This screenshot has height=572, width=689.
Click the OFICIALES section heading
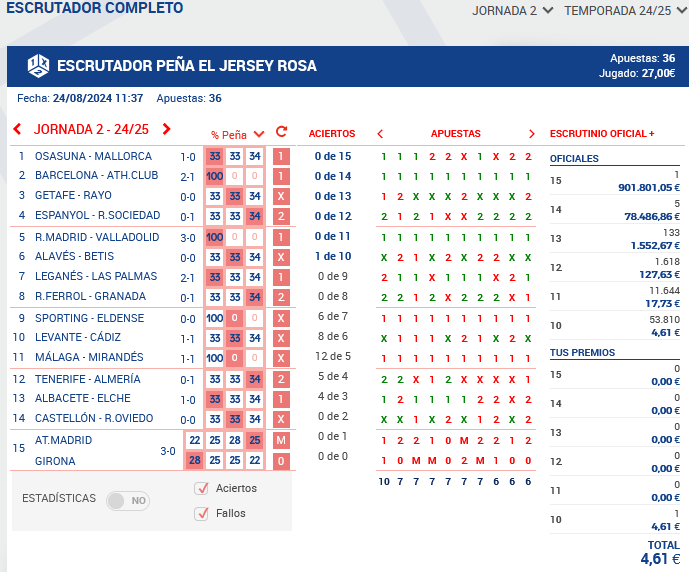pyautogui.click(x=574, y=159)
